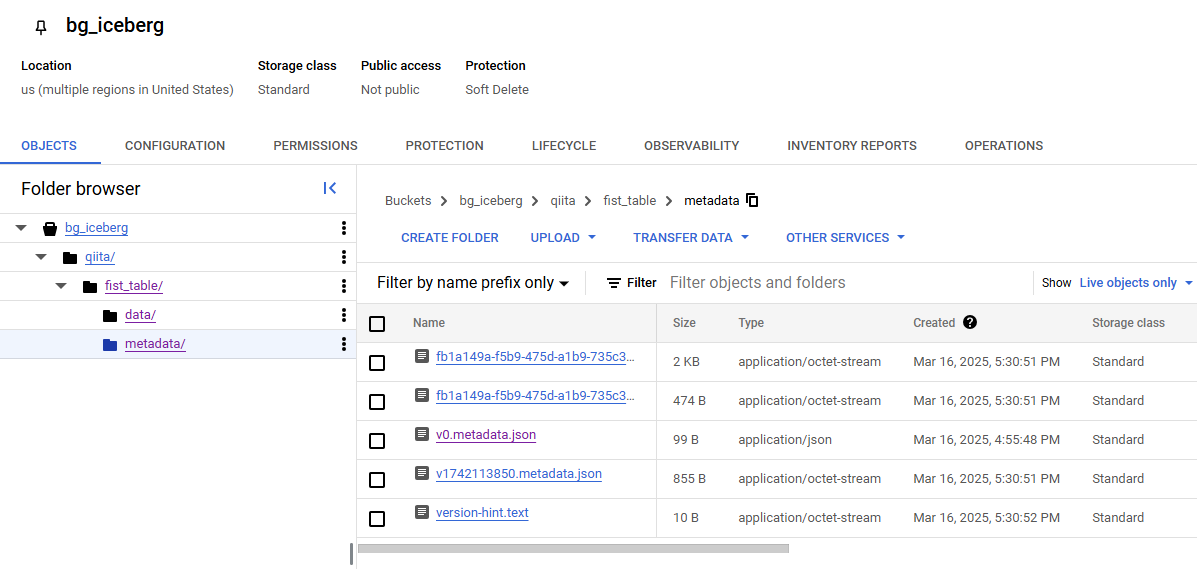Screen dimensions: 1197x569
Task: Click the Create Folder button
Action: click(450, 238)
